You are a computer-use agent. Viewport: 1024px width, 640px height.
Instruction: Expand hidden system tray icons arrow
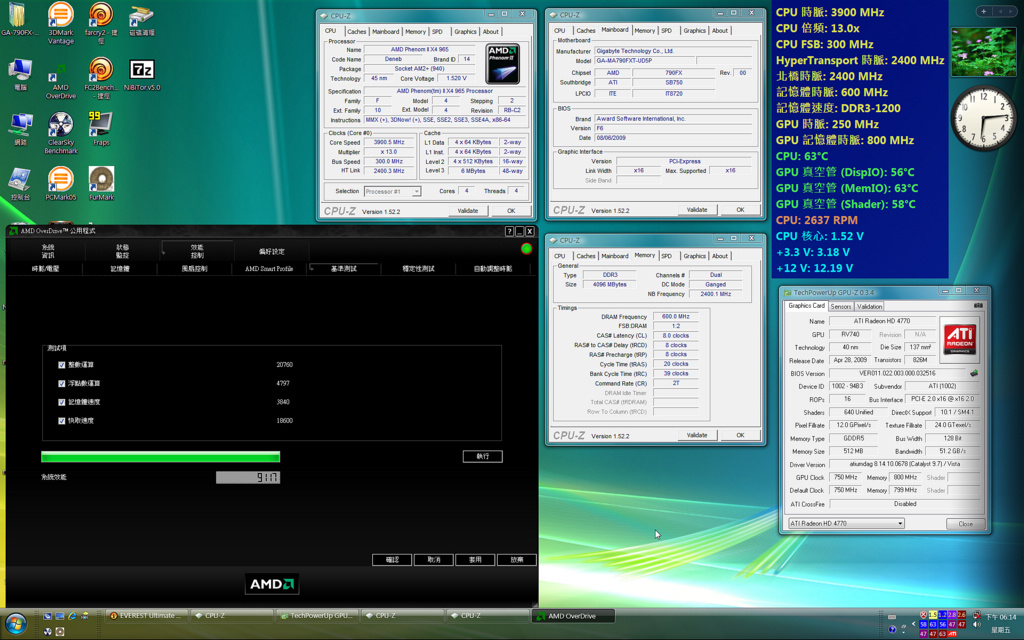point(913,624)
